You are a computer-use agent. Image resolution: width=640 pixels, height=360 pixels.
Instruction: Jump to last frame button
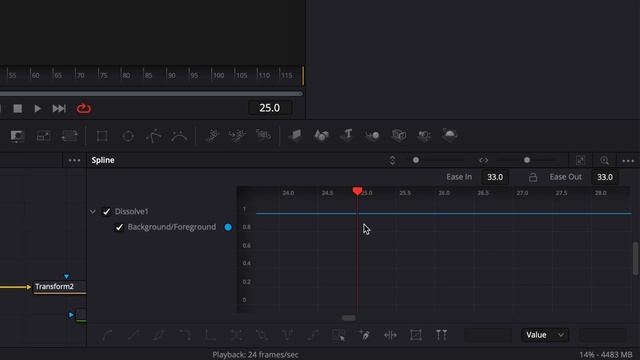point(59,109)
